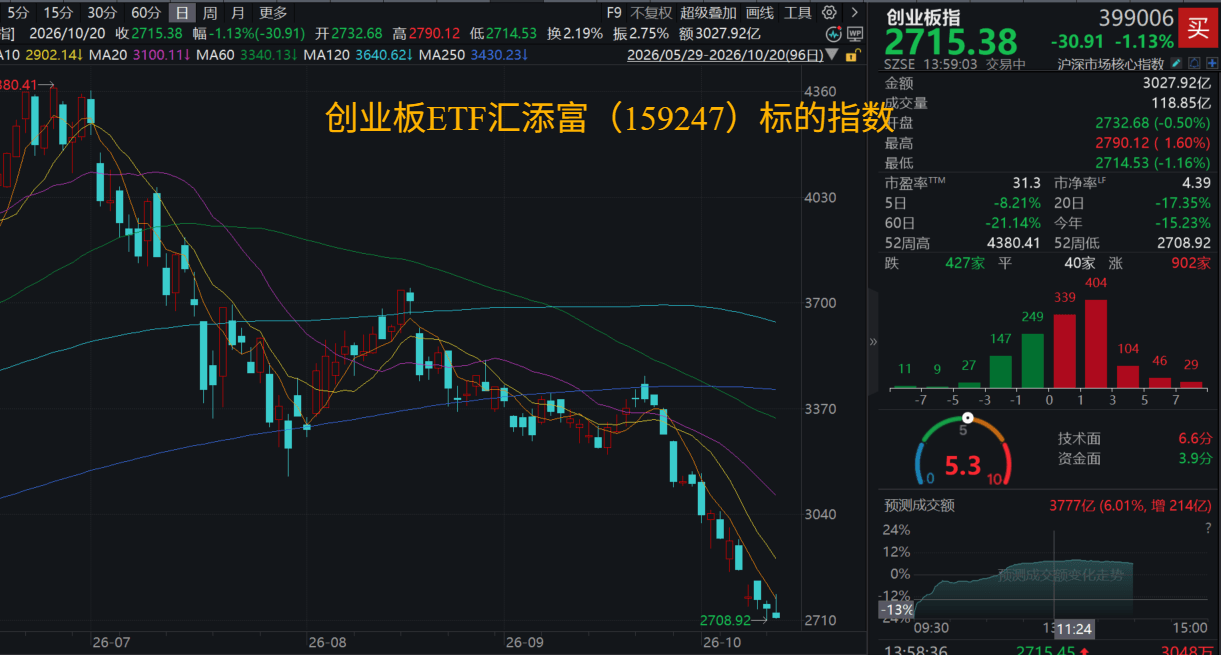
Task: Click the 资金面 score row
Action: (x=1135, y=458)
